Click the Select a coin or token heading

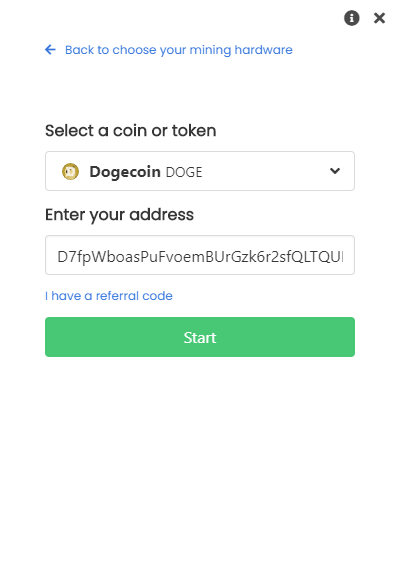pyautogui.click(x=131, y=131)
